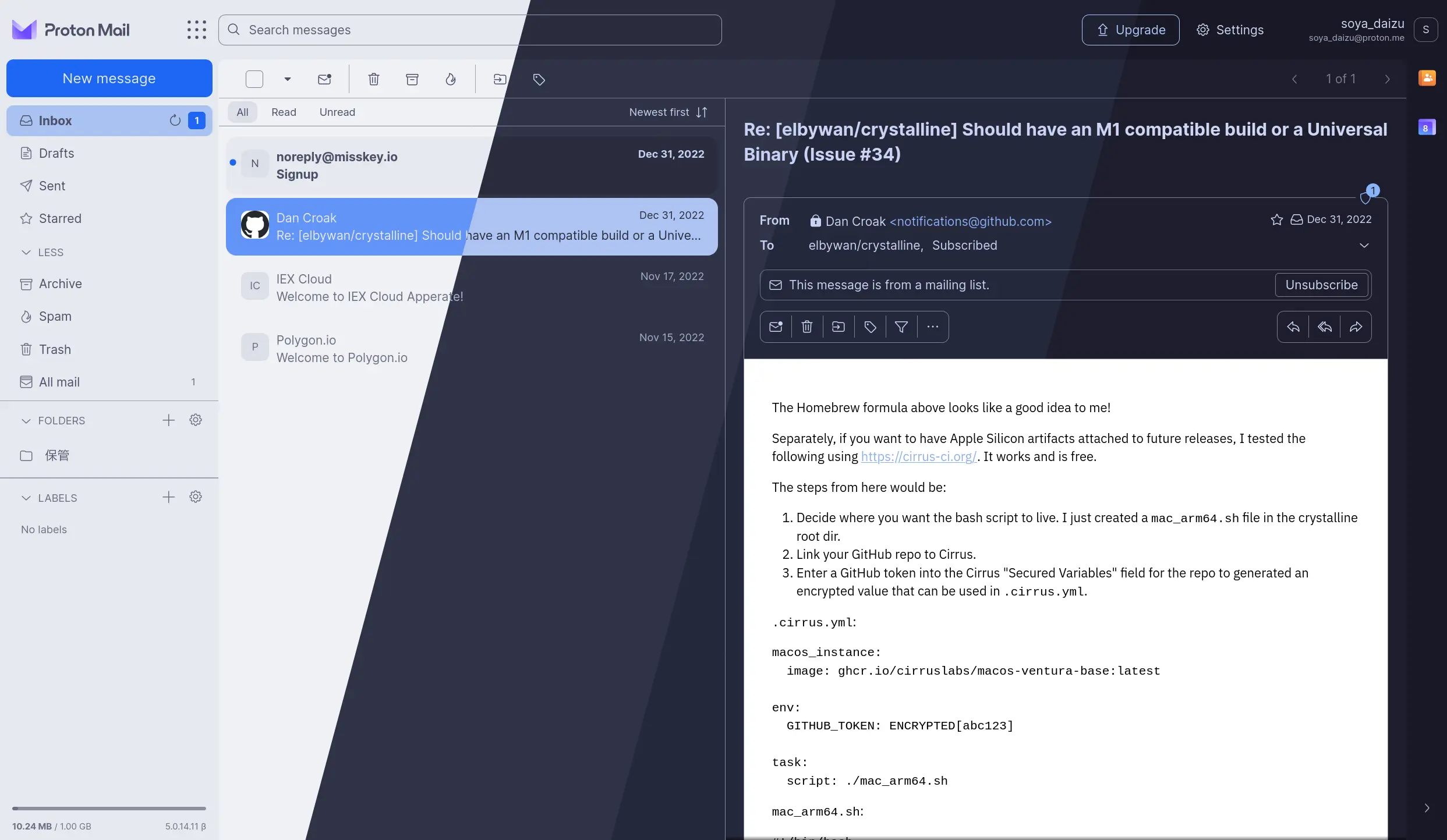Click the sender address notifications@github.com

point(971,221)
